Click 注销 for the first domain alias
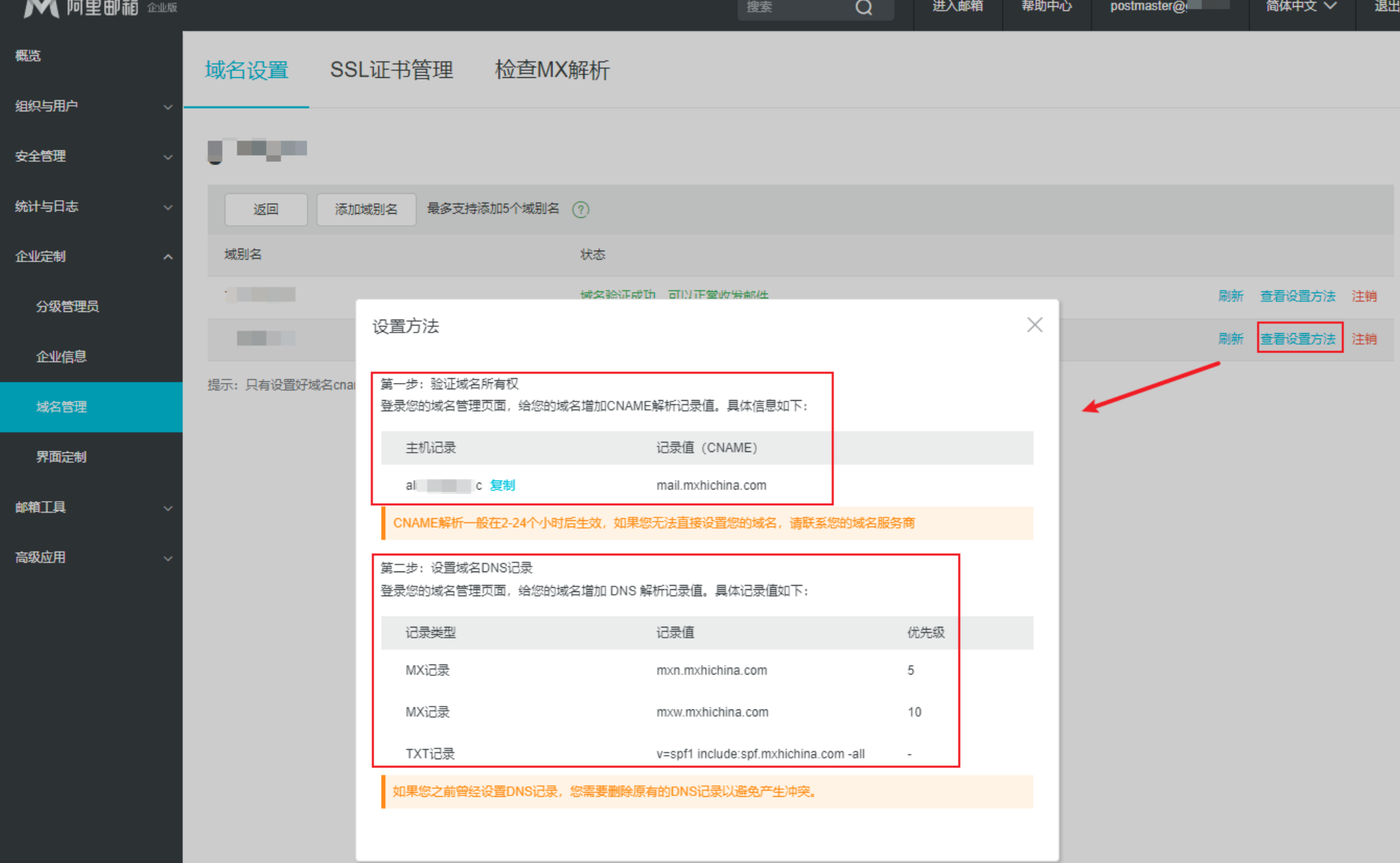The width and height of the screenshot is (1400, 863). (1364, 296)
